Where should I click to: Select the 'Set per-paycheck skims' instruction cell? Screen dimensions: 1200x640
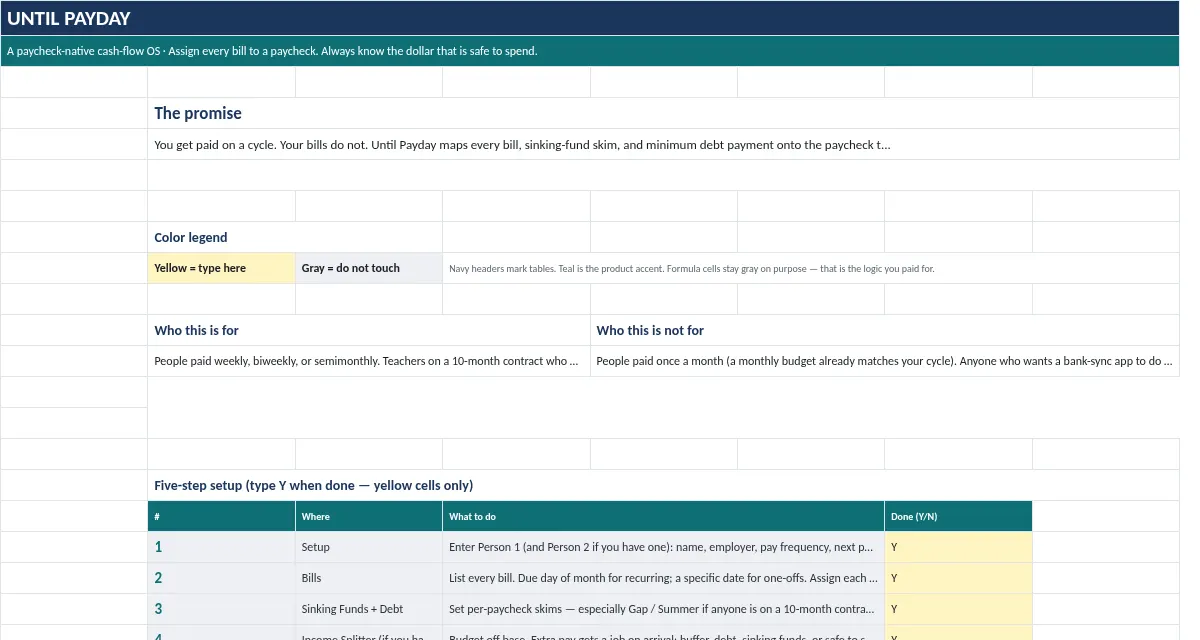(664, 609)
